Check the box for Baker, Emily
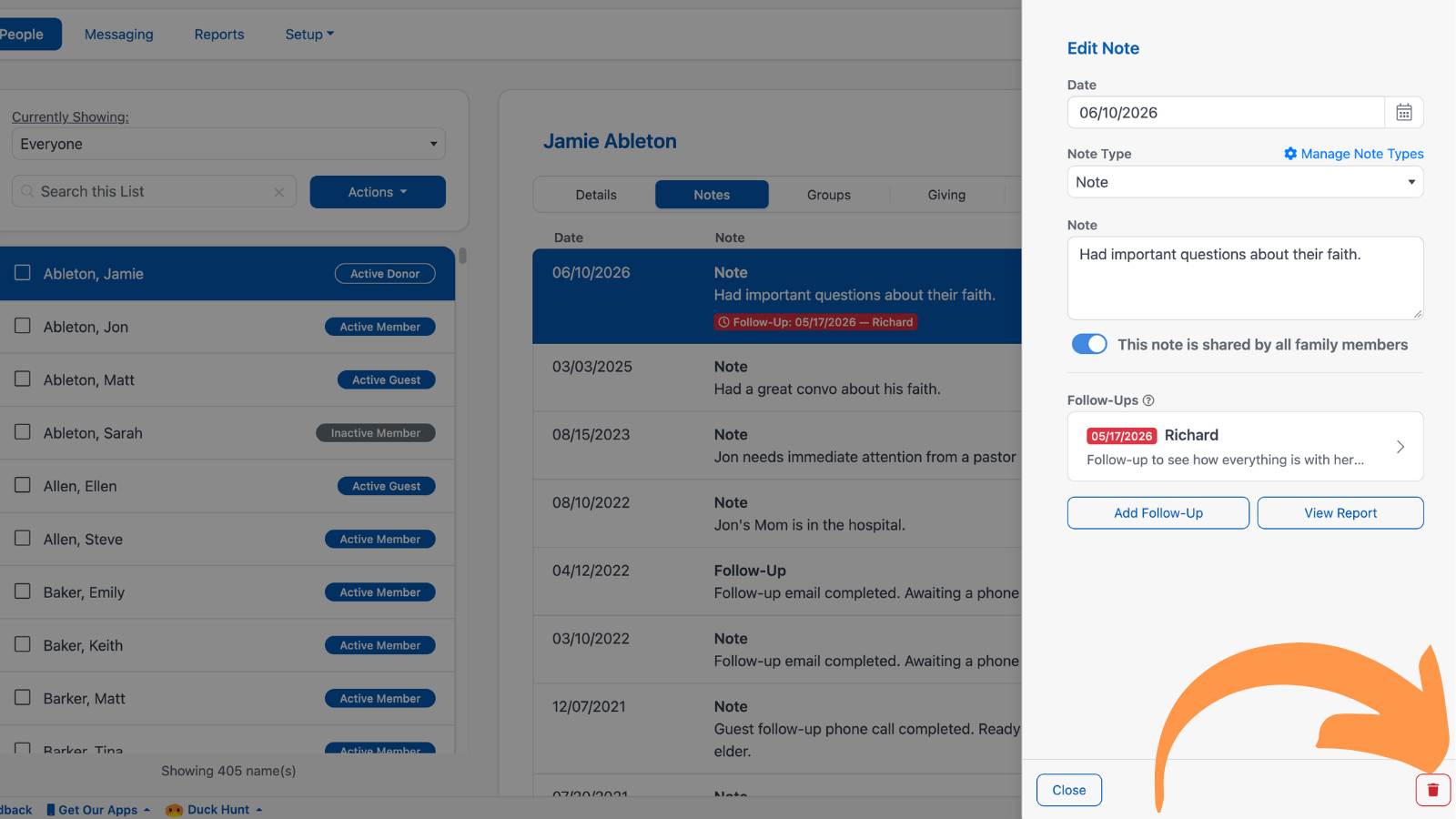Screen dimensions: 1456x819 click(23, 591)
